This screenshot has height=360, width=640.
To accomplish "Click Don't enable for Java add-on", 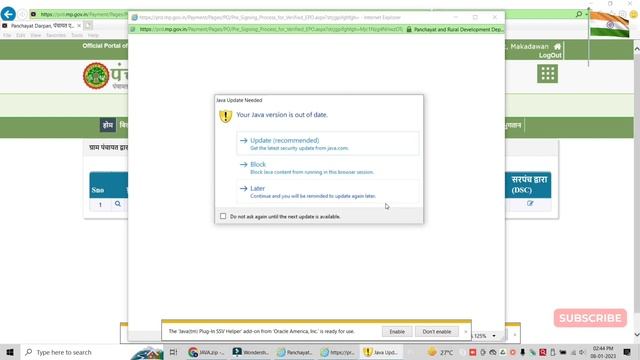I will tap(437, 331).
